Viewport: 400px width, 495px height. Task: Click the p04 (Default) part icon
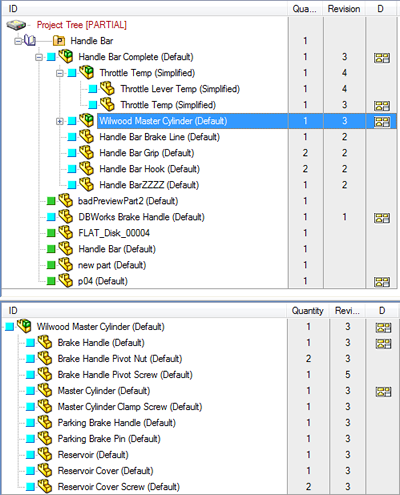pyautogui.click(x=66, y=281)
